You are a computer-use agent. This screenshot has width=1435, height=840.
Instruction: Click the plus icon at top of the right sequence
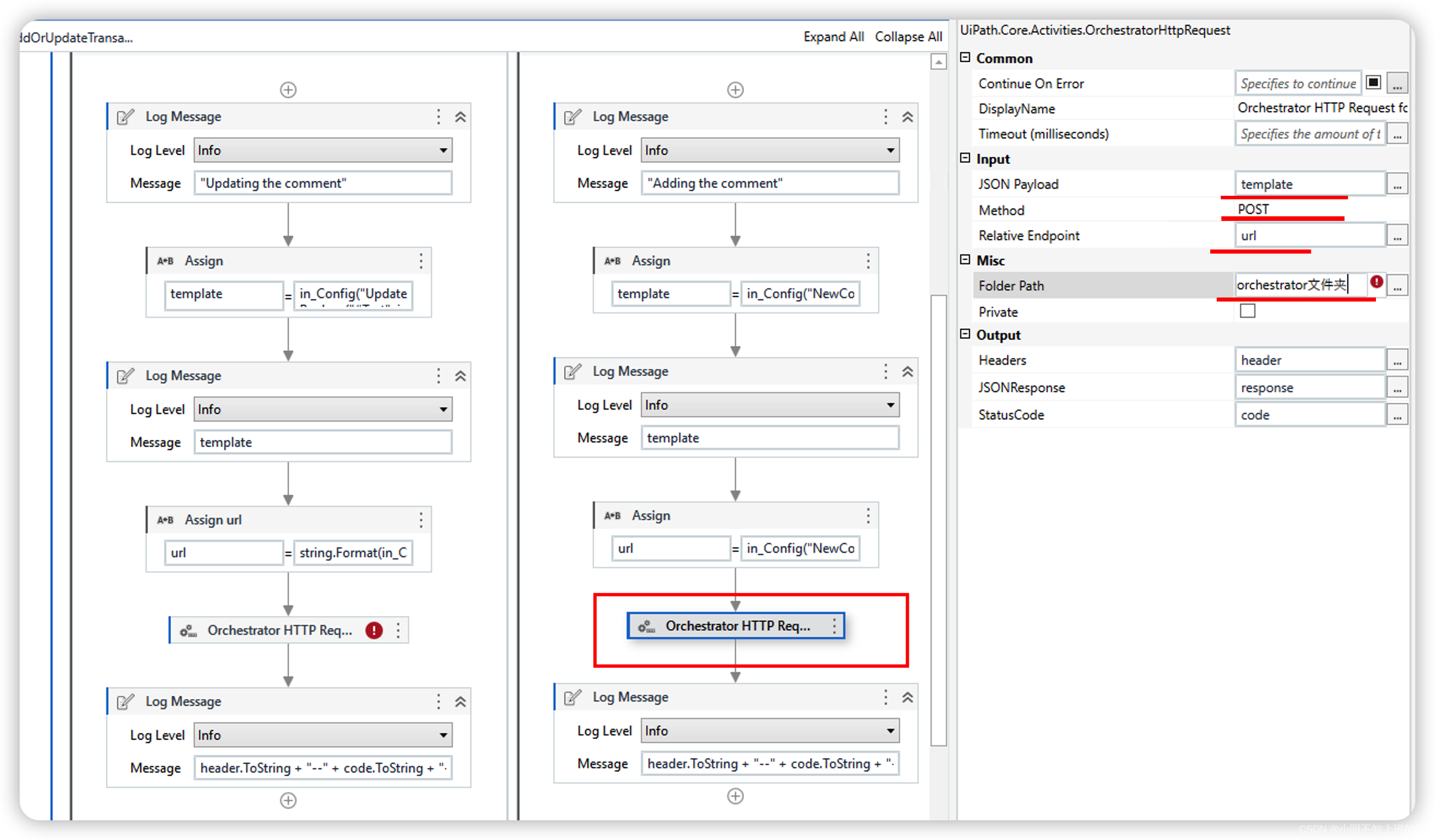734,89
